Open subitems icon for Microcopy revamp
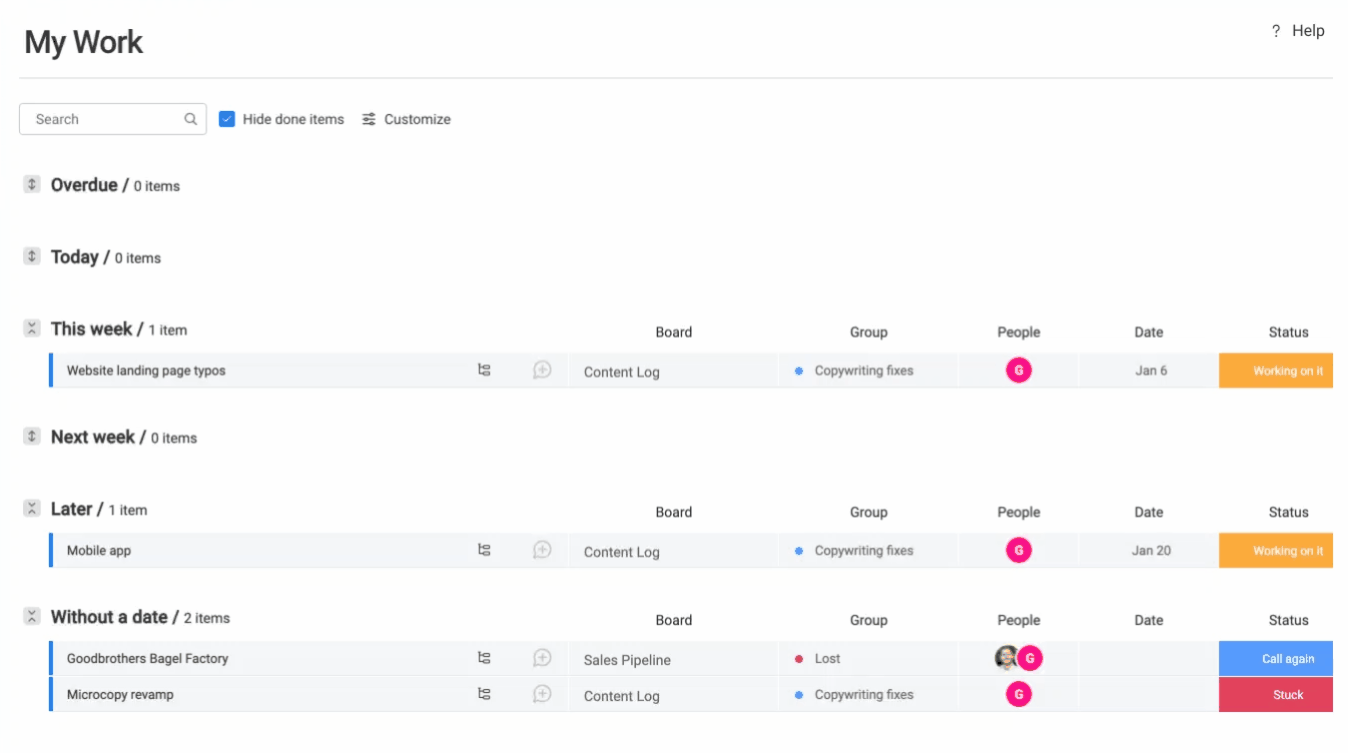The height and width of the screenshot is (753, 1348). (x=484, y=694)
